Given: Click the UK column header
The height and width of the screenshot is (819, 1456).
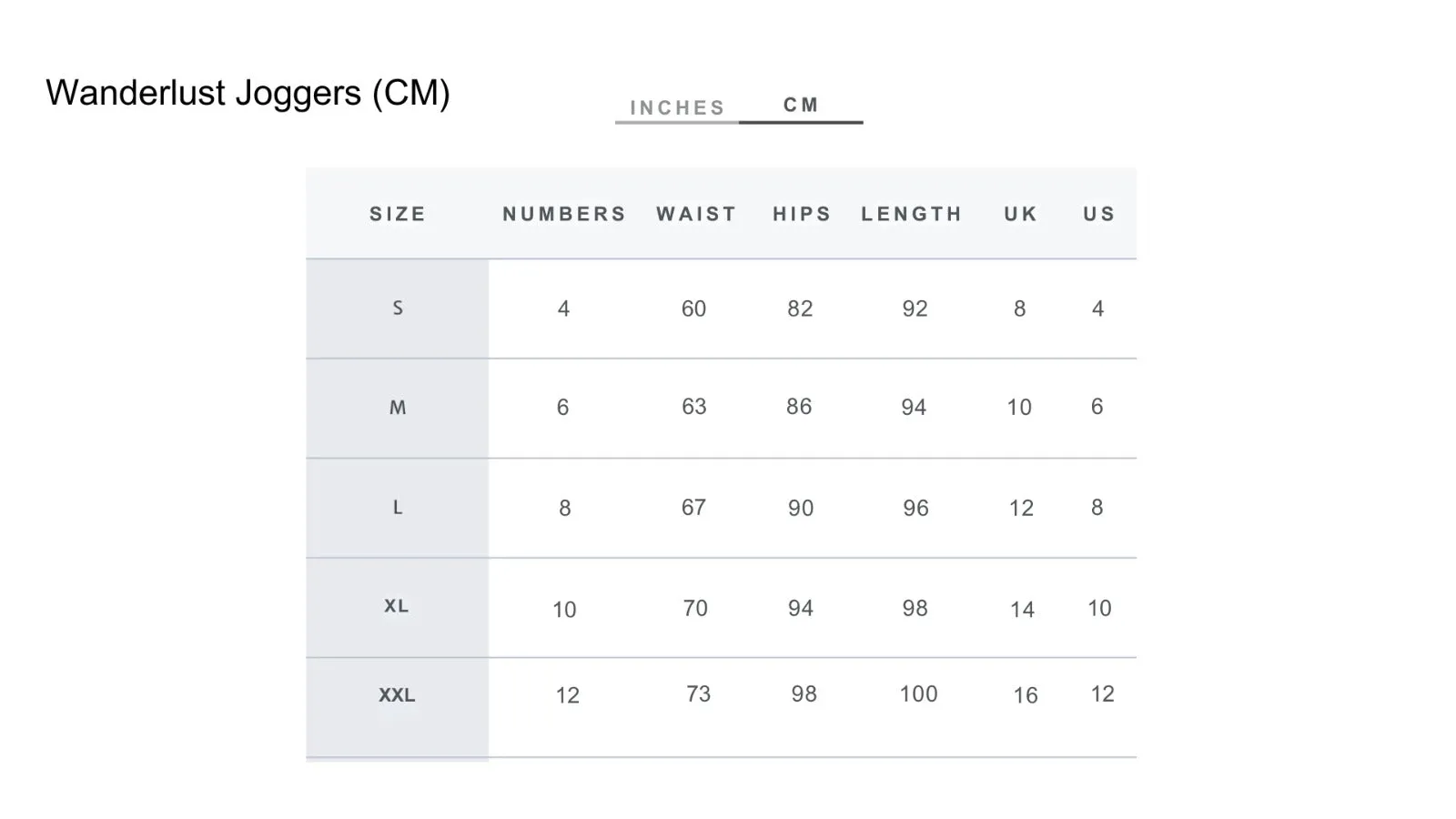Looking at the screenshot, I should point(1021,214).
